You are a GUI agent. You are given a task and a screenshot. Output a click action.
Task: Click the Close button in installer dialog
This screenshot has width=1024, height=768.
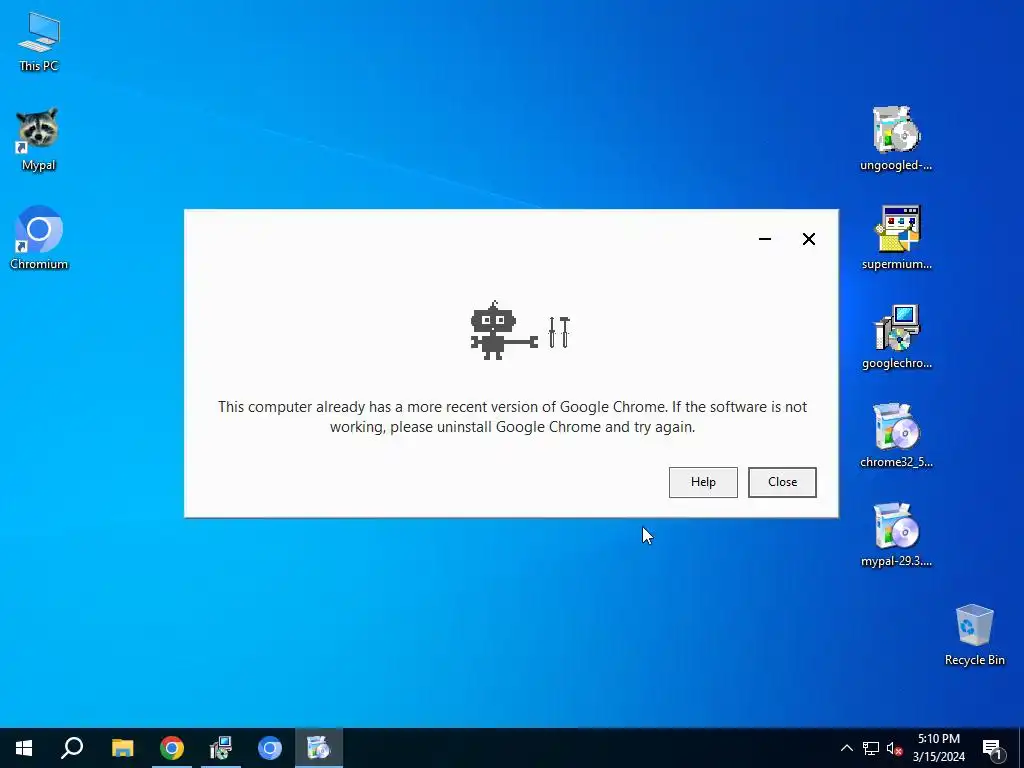[782, 482]
